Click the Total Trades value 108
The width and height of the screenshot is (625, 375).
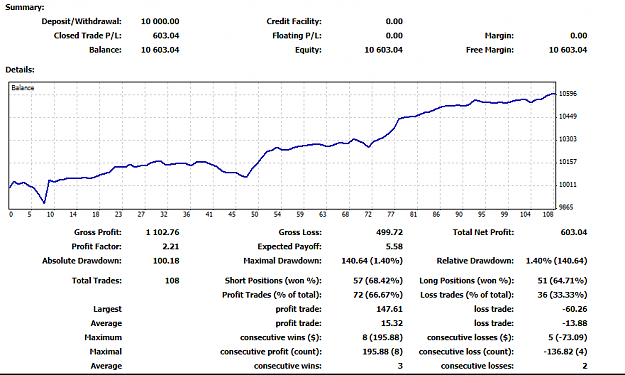click(x=172, y=281)
